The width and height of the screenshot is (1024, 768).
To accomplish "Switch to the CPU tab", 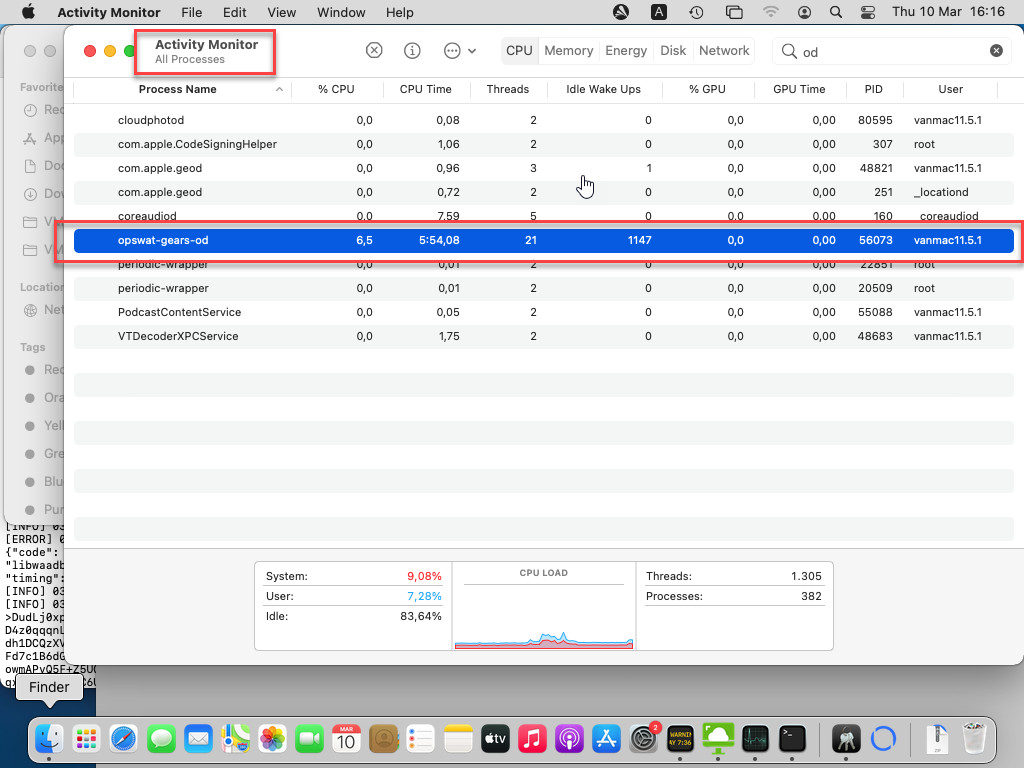I will pos(519,50).
